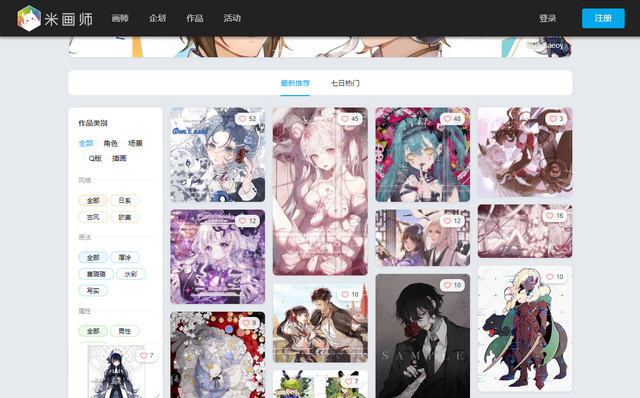Toggle the 厚涂 painting method tag
The image size is (640, 398).
pyautogui.click(x=124, y=258)
